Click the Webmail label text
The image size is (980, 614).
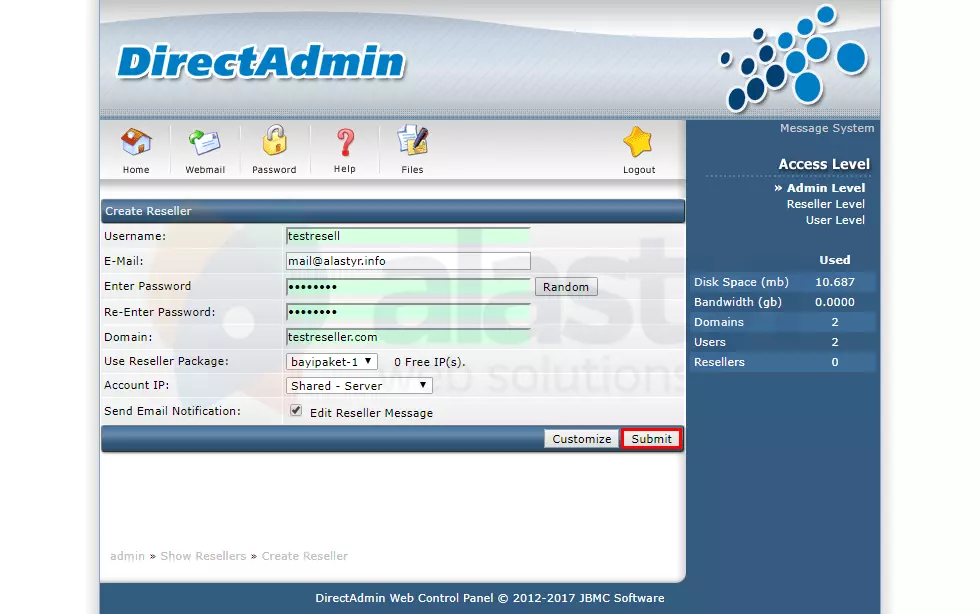tap(205, 170)
